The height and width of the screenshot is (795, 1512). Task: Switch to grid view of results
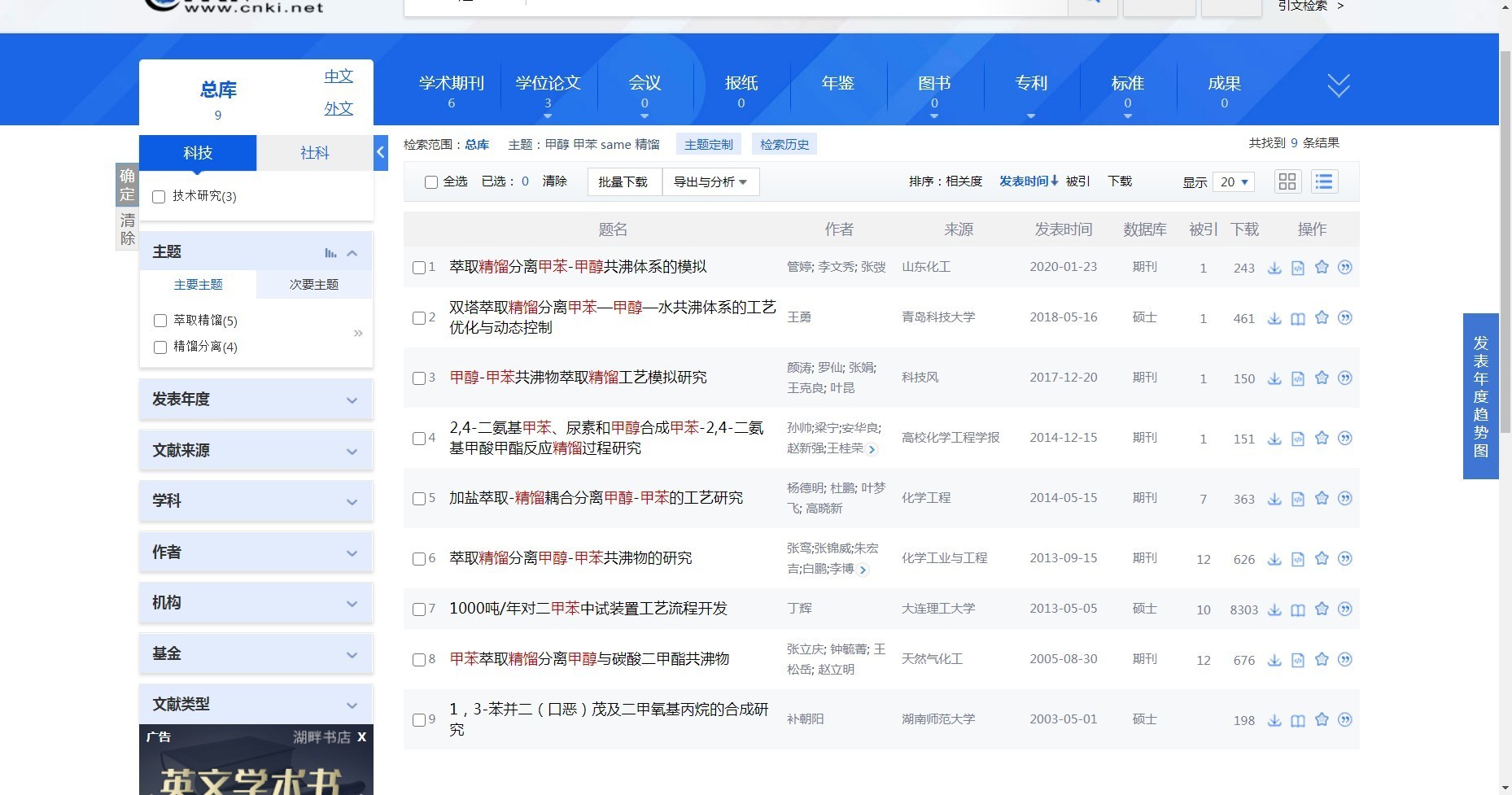click(x=1287, y=181)
